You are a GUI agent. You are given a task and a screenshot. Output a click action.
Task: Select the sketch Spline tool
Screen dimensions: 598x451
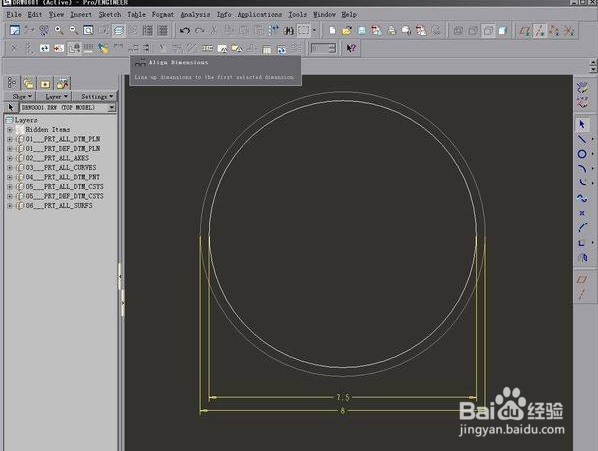pyautogui.click(x=582, y=198)
